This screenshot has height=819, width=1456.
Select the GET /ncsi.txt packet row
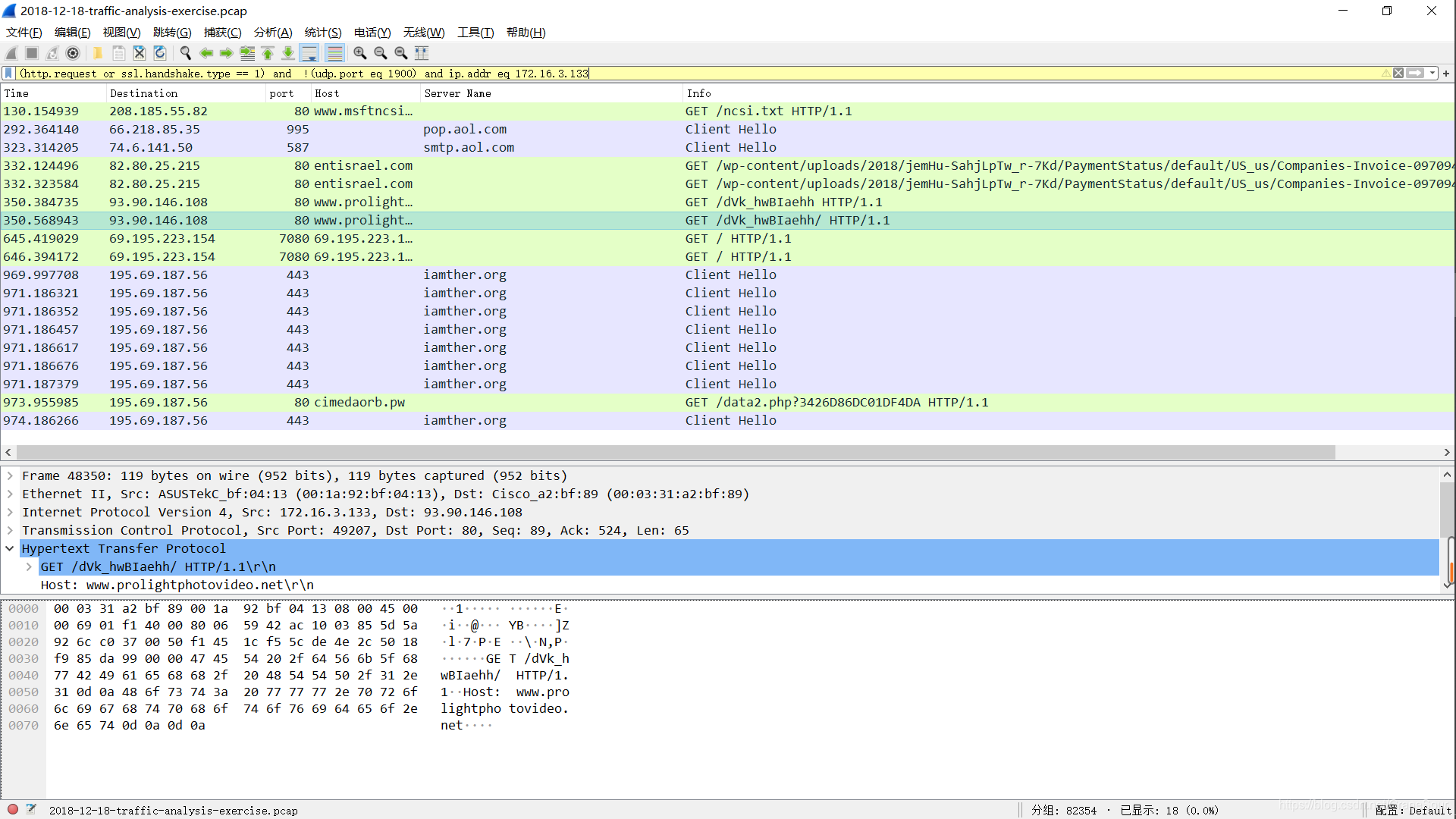point(726,111)
